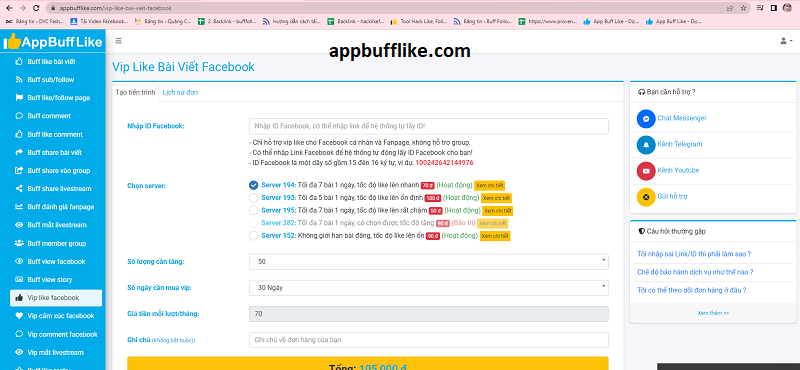
Task: Click the browser address bar URL
Action: coord(115,8)
